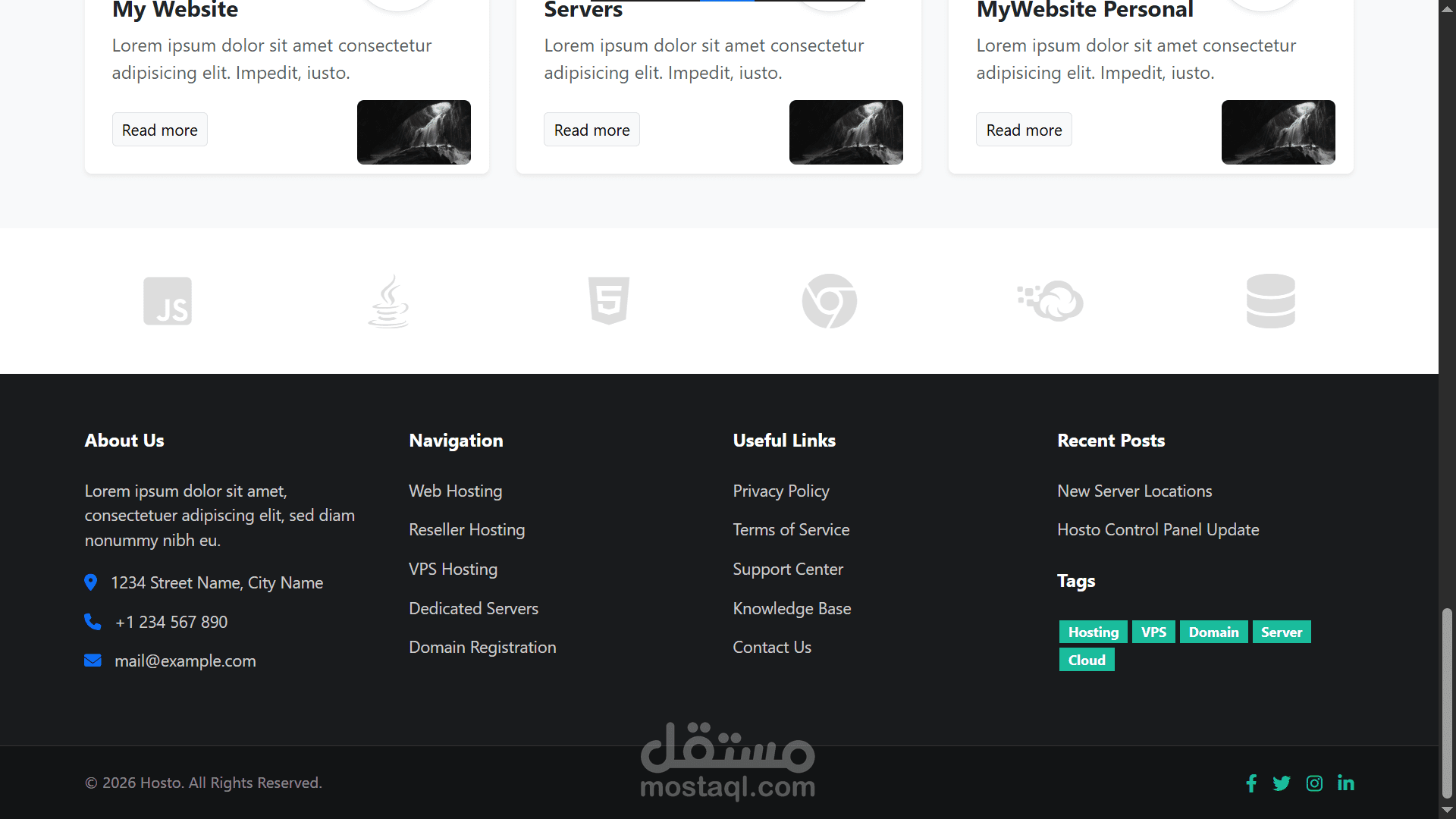Open the Facebook social icon in footer
1456x819 pixels.
(x=1251, y=783)
